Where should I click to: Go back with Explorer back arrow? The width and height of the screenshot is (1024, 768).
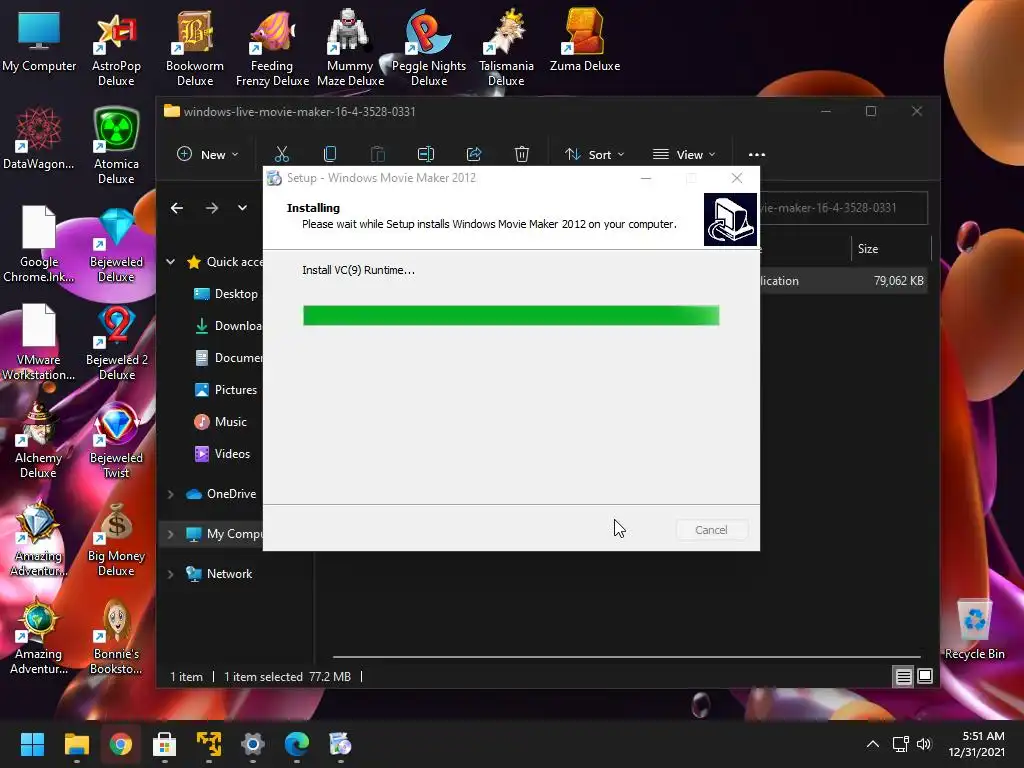pyautogui.click(x=176, y=208)
